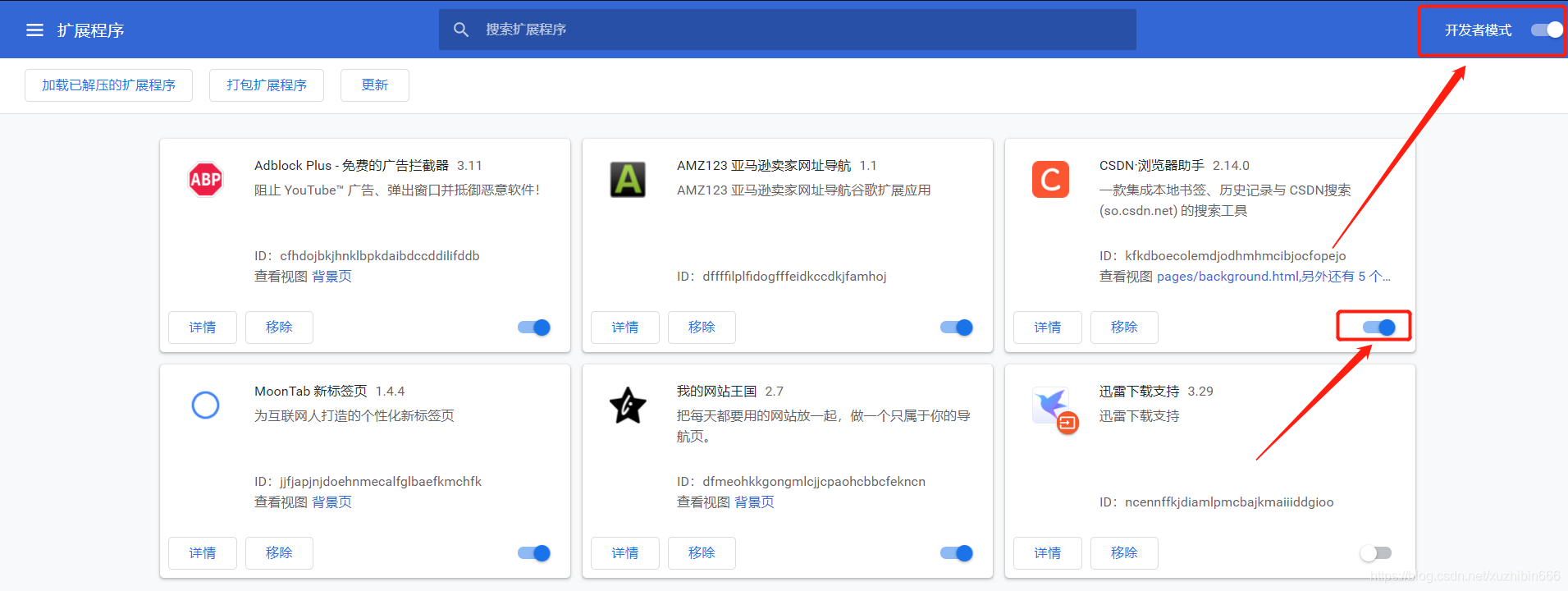Click the 迅雷下载支持 title

1140,392
